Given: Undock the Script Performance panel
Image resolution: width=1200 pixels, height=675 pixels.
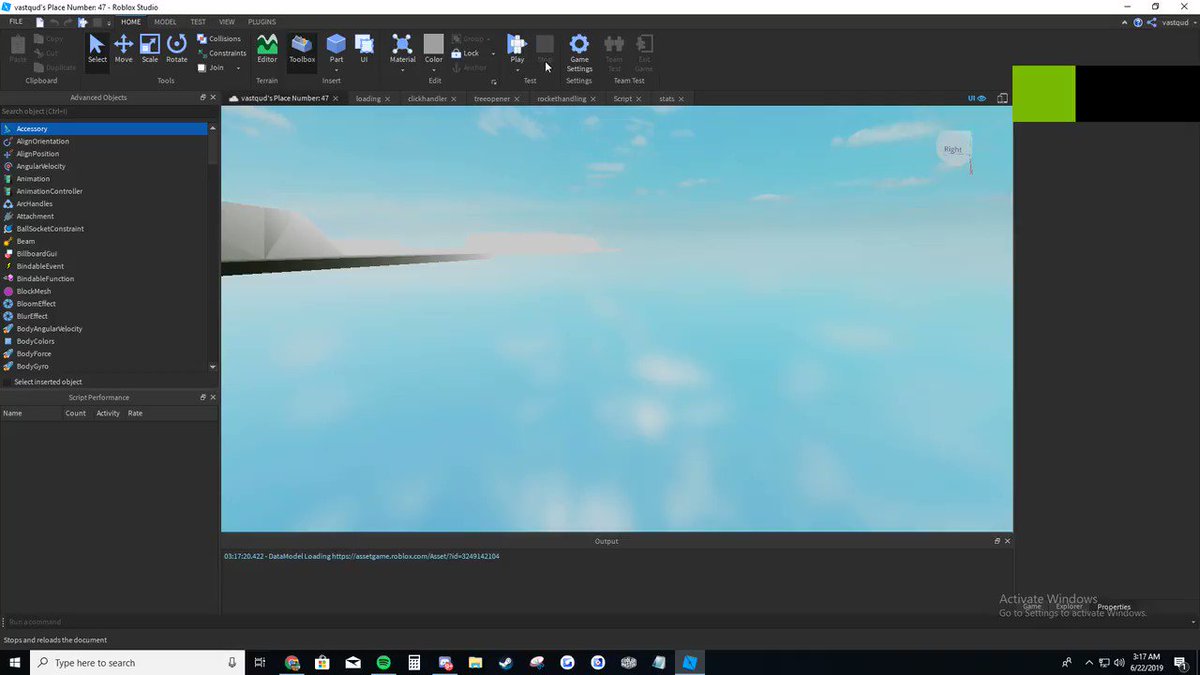Looking at the screenshot, I should [202, 398].
